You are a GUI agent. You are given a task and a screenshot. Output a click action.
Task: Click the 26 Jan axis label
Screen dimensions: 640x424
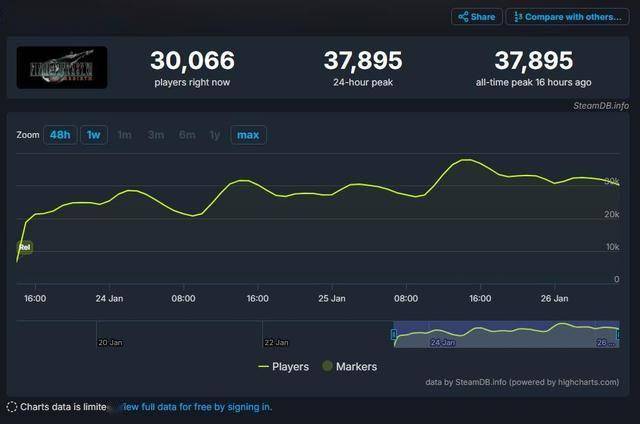(554, 299)
